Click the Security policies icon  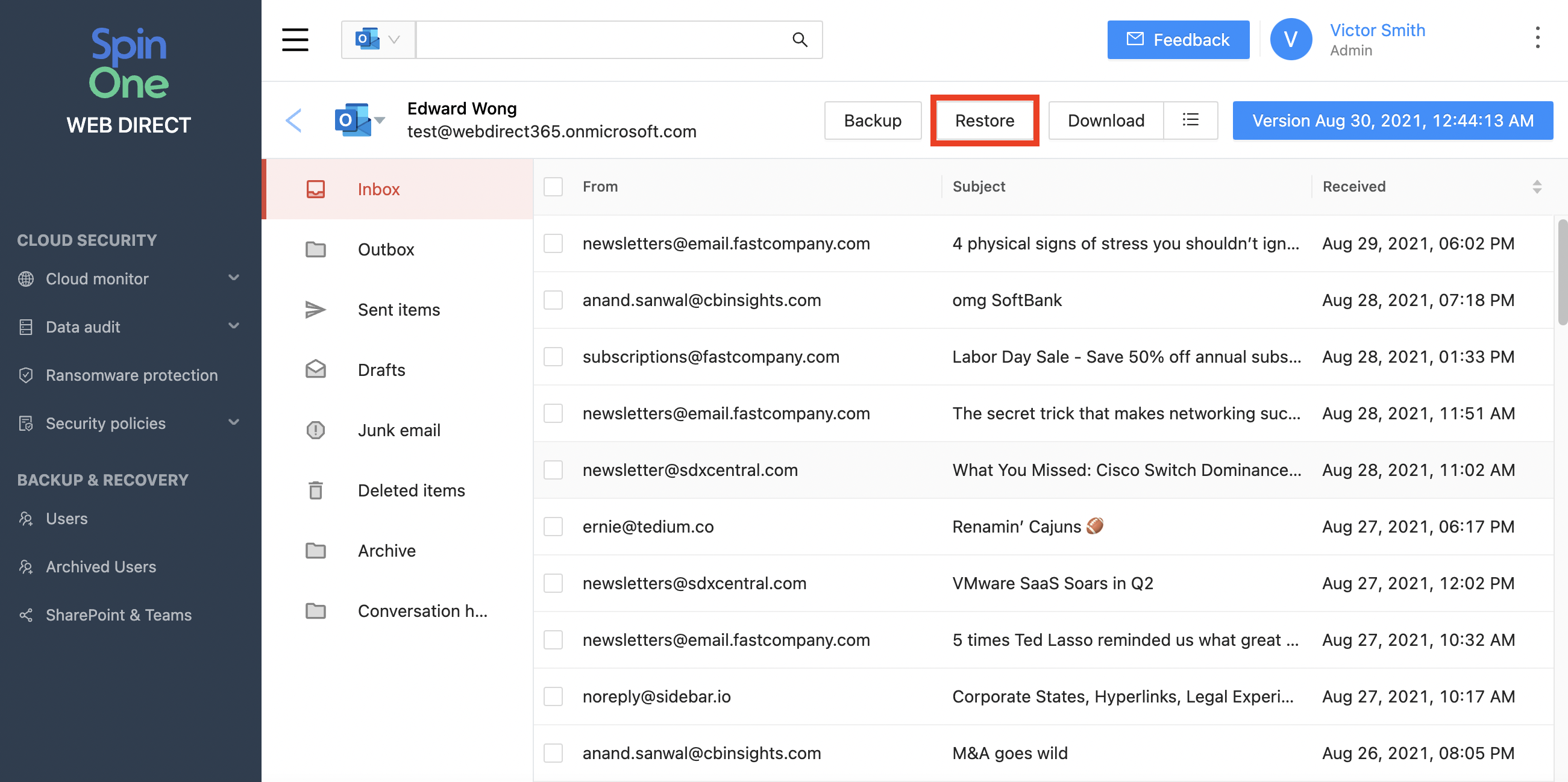pyautogui.click(x=25, y=423)
